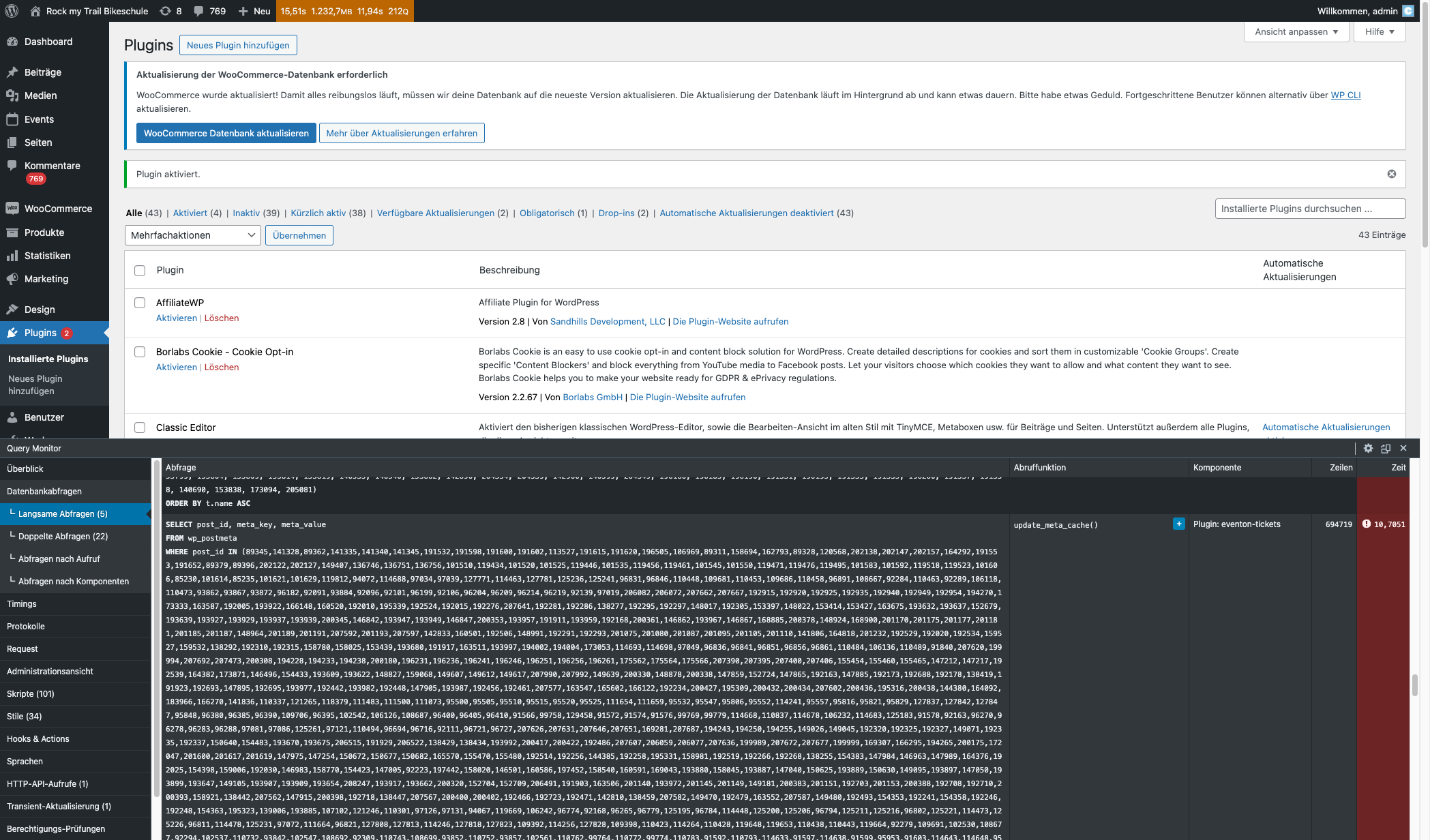The image size is (1430, 840).
Task: Click the Events calendar icon
Action: click(x=12, y=119)
